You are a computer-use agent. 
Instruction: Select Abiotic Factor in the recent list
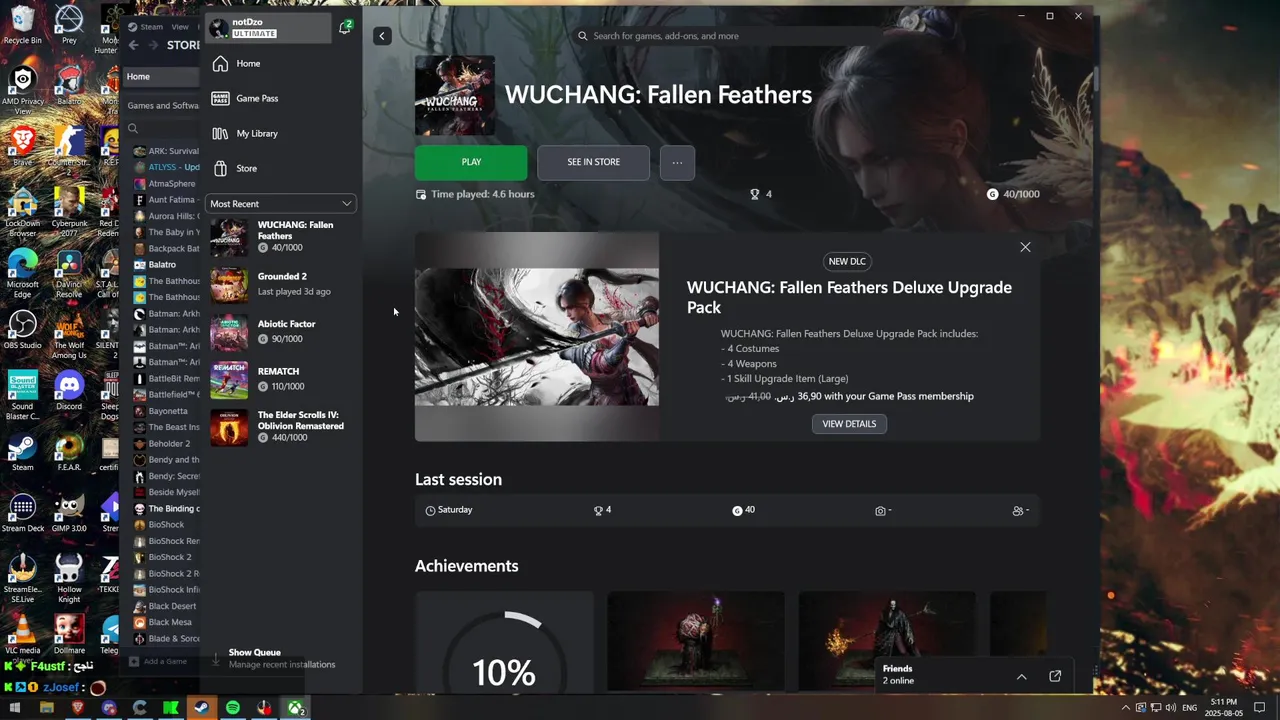[282, 332]
